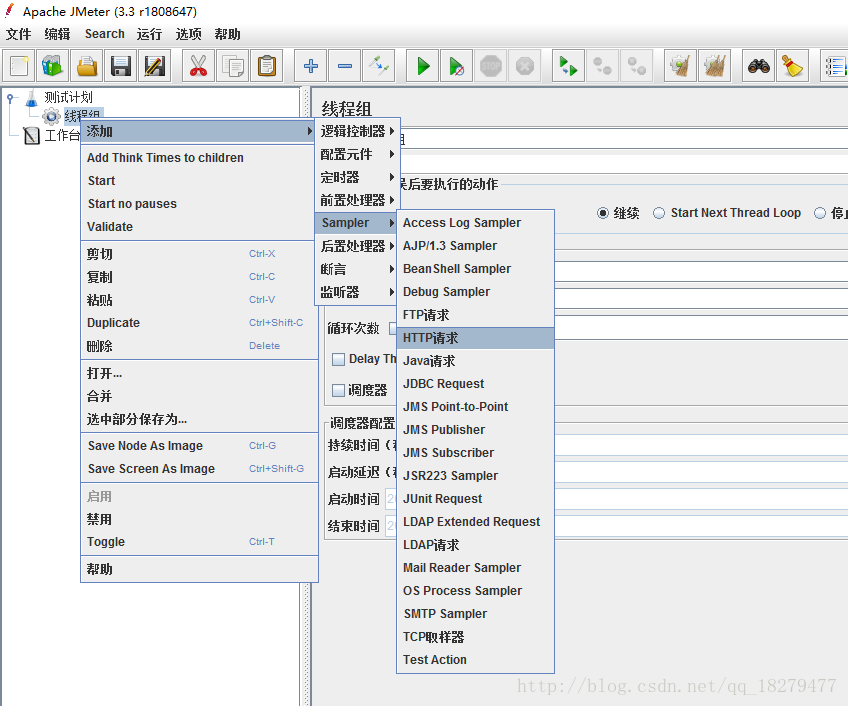Image resolution: width=848 pixels, height=706 pixels.
Task: Click the Search binoculars icon
Action: click(x=758, y=66)
